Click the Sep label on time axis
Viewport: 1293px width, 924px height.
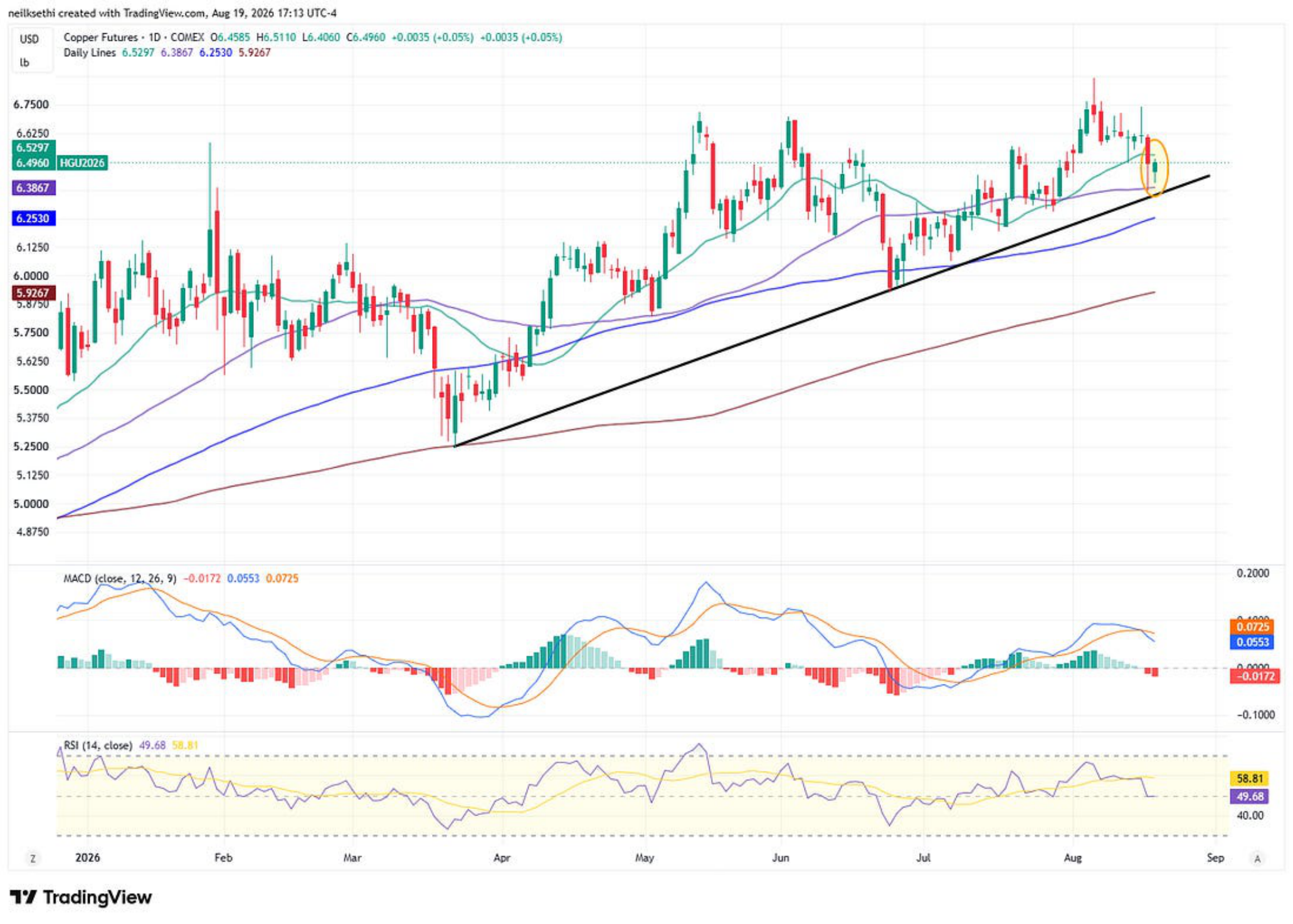[x=1215, y=858]
